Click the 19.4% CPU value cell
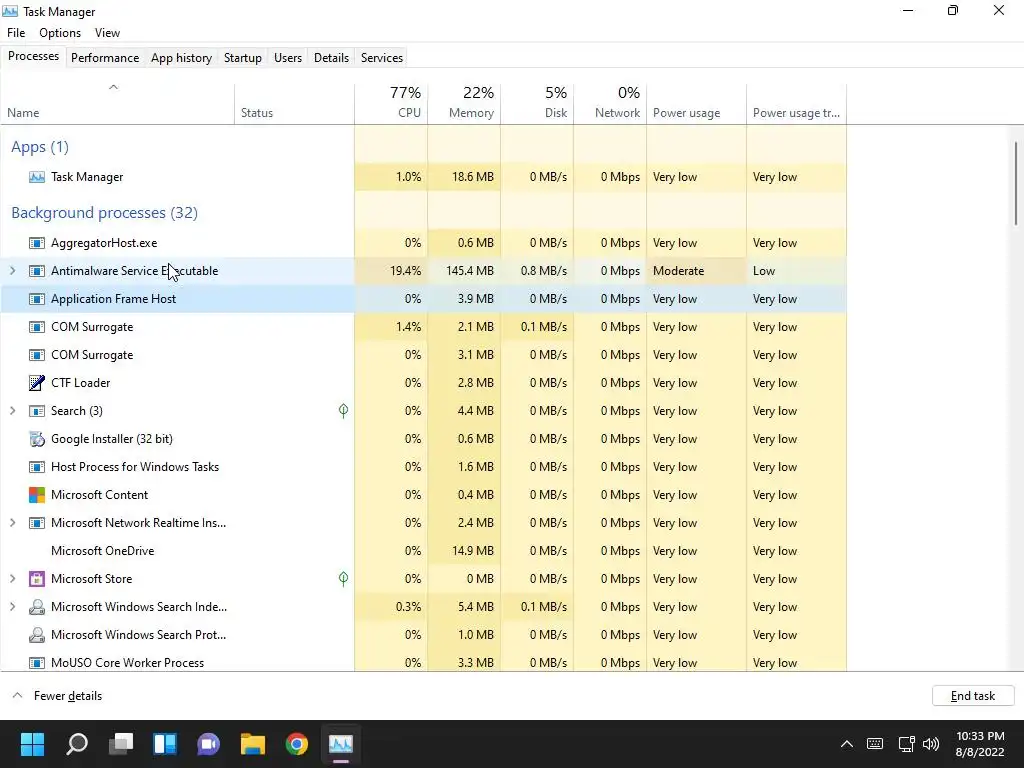The height and width of the screenshot is (768, 1024). (391, 271)
